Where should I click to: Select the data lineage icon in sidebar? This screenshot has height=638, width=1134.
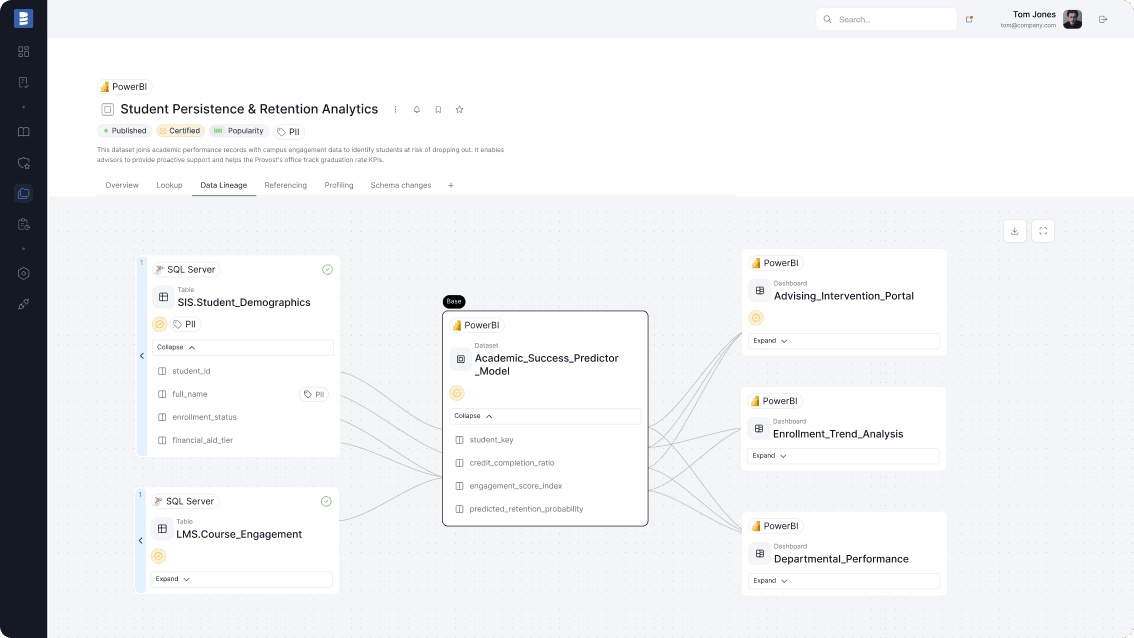point(23,193)
